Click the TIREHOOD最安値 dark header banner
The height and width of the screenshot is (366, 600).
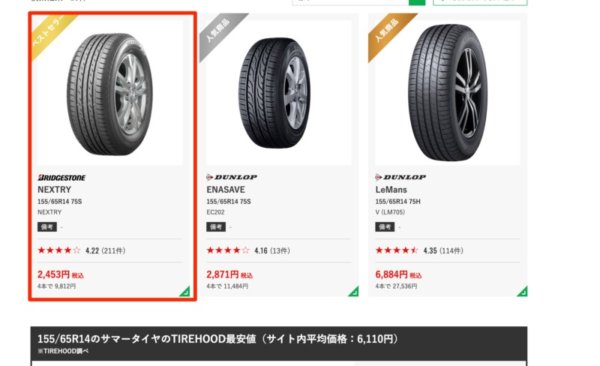(x=279, y=343)
